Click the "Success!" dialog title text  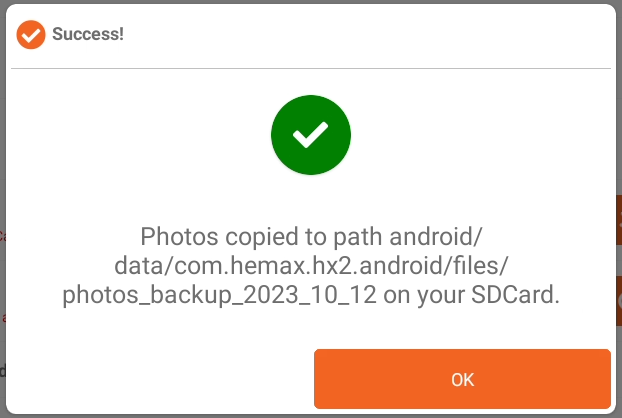pyautogui.click(x=88, y=34)
